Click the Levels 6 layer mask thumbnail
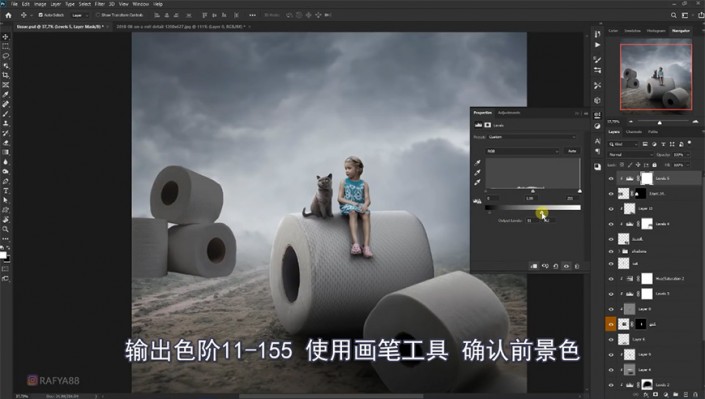This screenshot has height=399, width=705. pos(647,179)
